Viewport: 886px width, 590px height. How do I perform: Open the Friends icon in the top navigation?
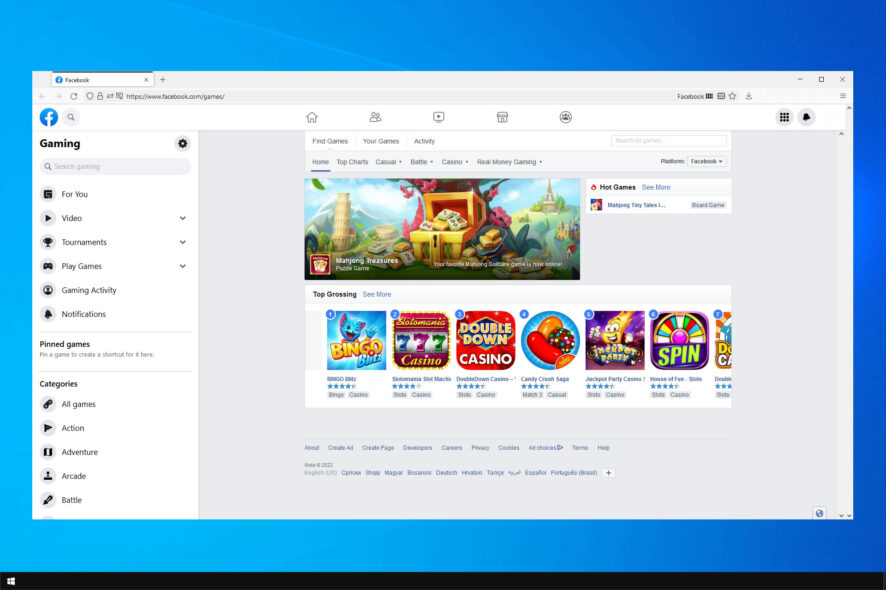click(x=375, y=117)
